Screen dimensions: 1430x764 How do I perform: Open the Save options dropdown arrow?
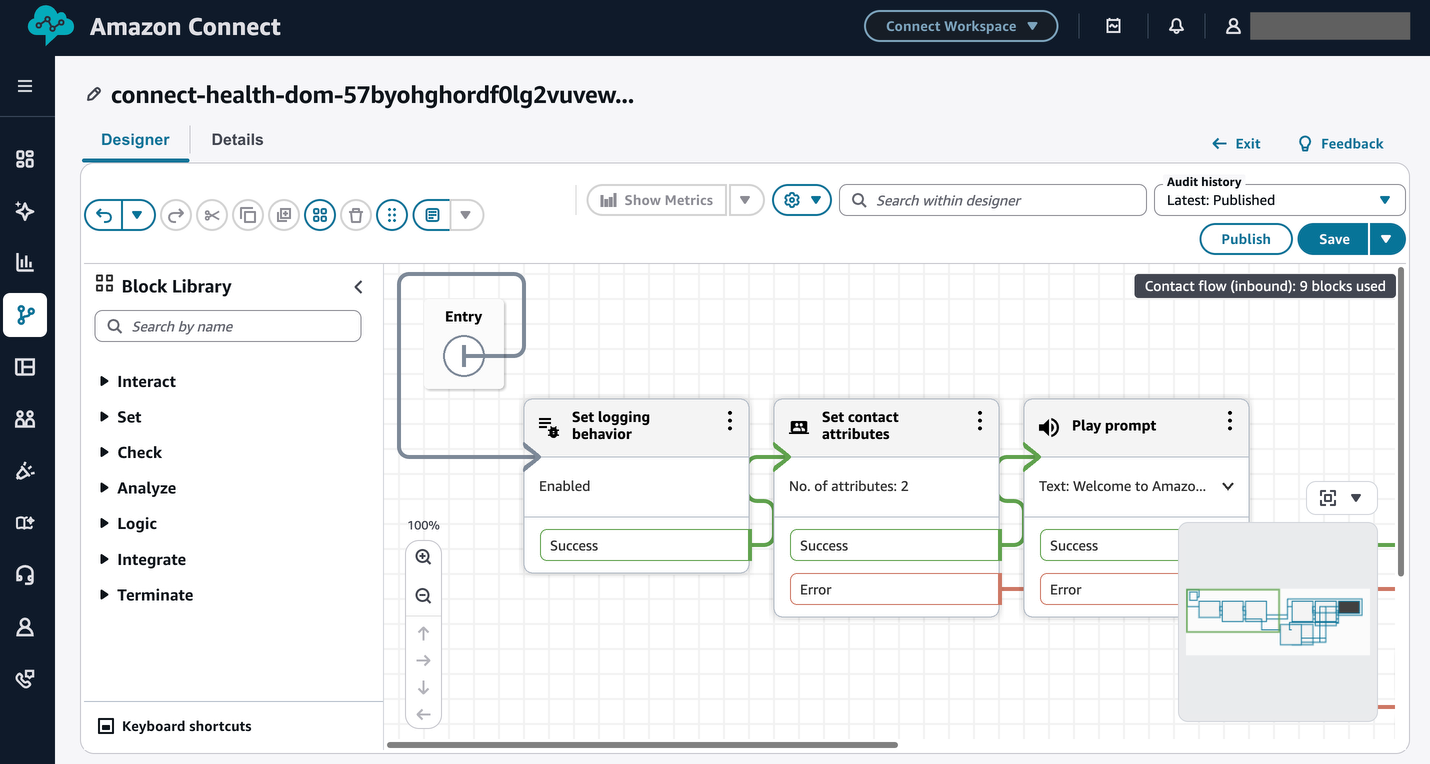click(1385, 239)
